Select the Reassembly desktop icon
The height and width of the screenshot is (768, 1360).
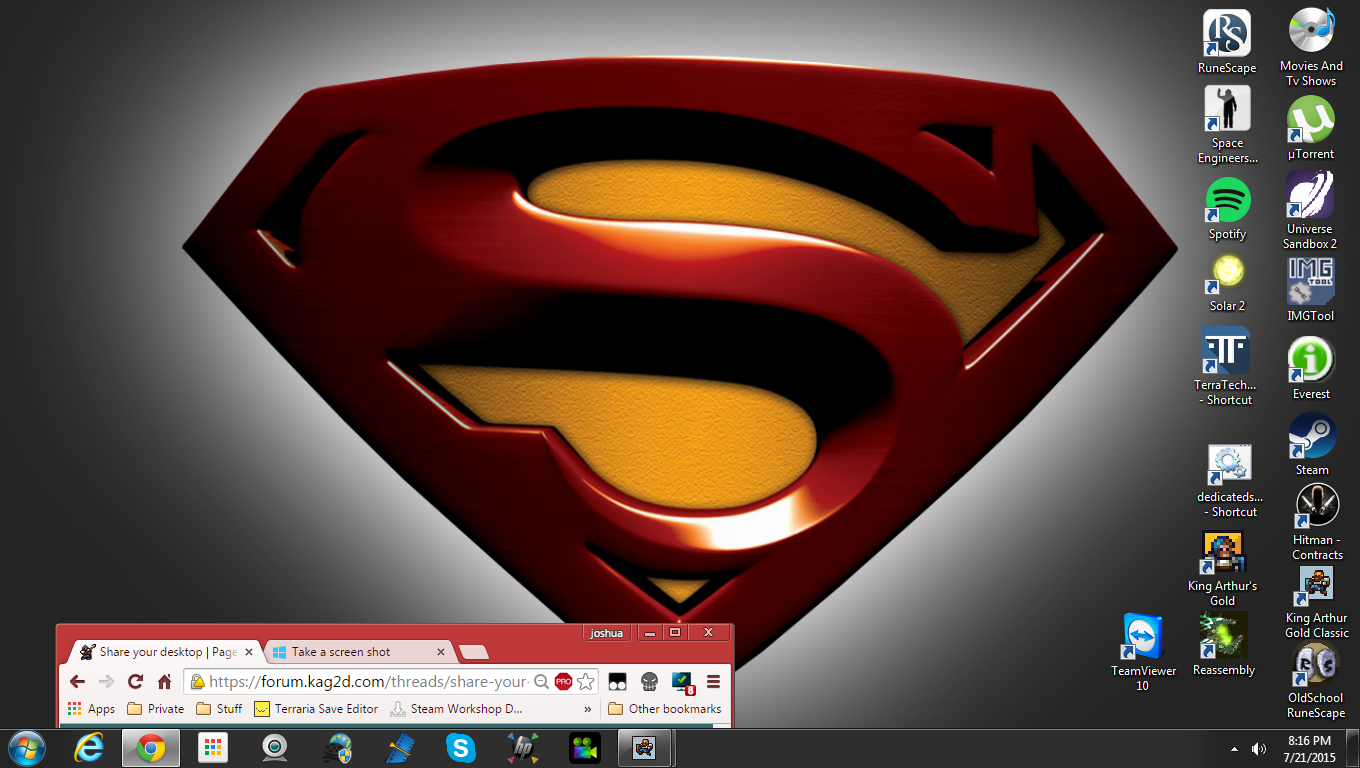1223,645
